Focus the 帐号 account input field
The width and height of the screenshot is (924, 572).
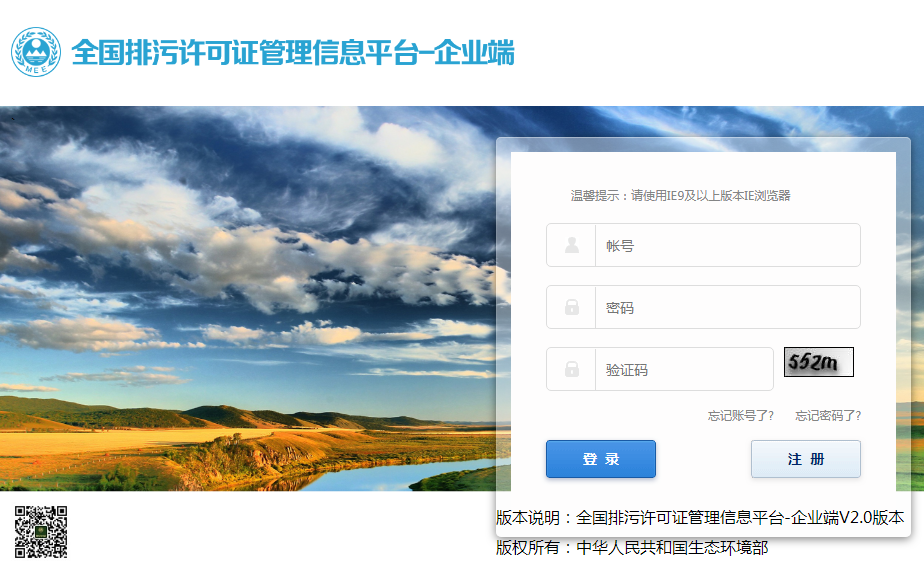[x=727, y=245]
